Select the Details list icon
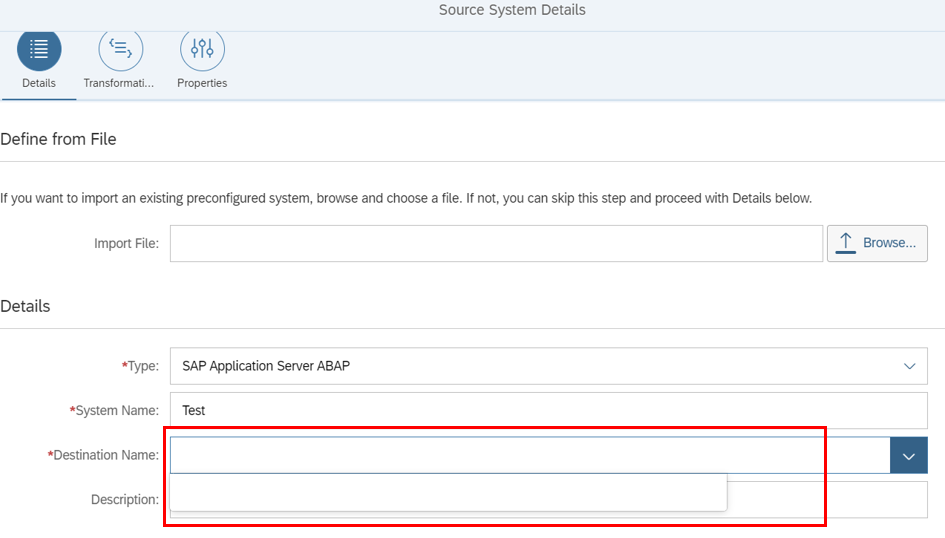 [39, 49]
